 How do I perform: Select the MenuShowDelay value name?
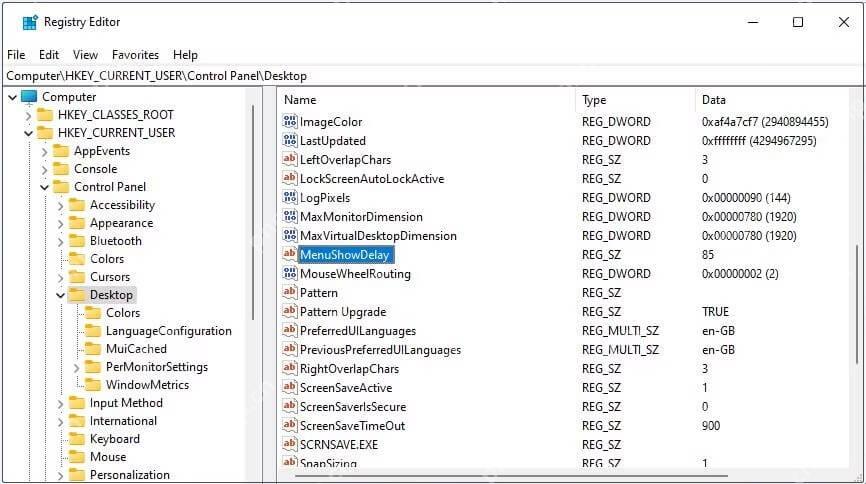(345, 255)
